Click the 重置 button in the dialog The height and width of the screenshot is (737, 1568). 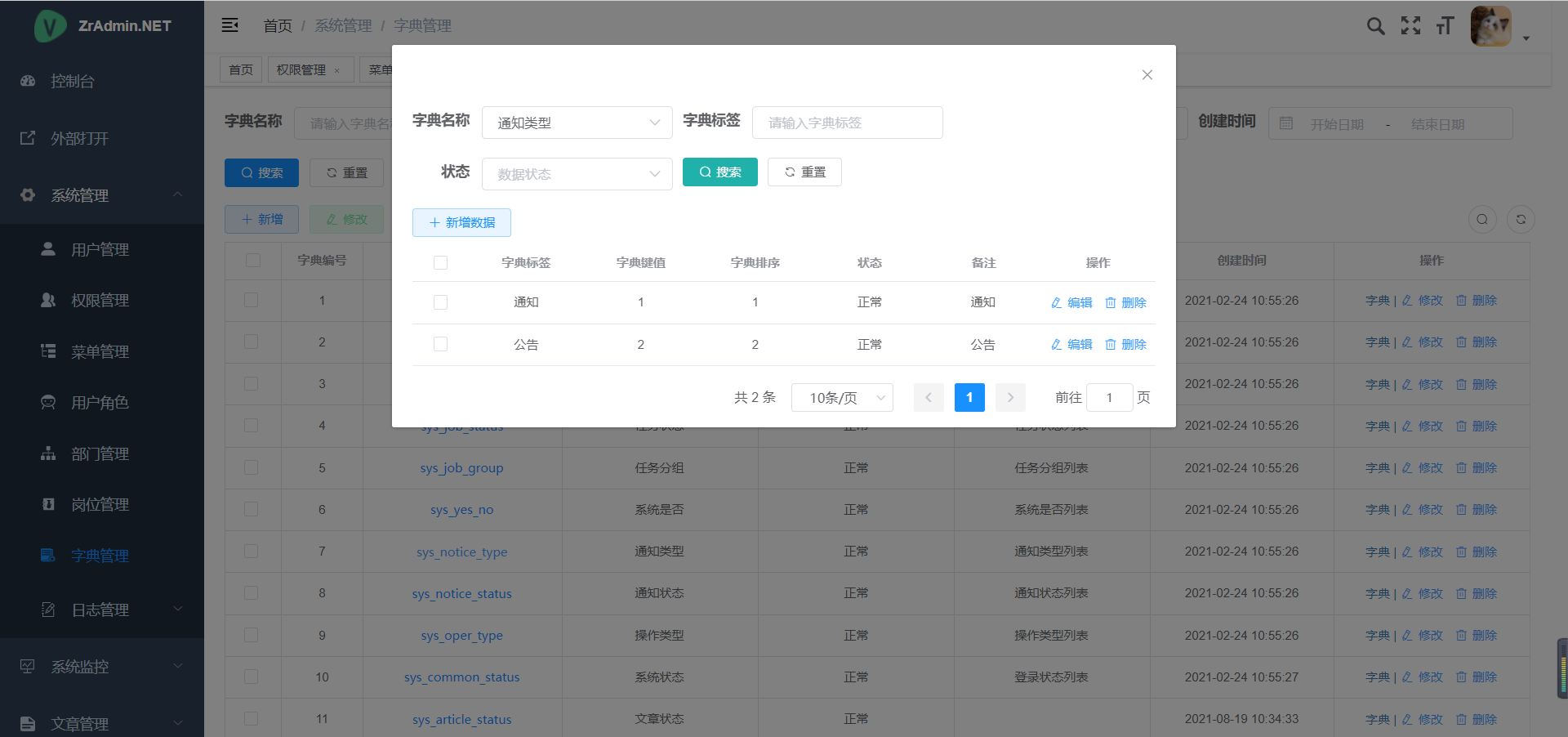tap(804, 172)
